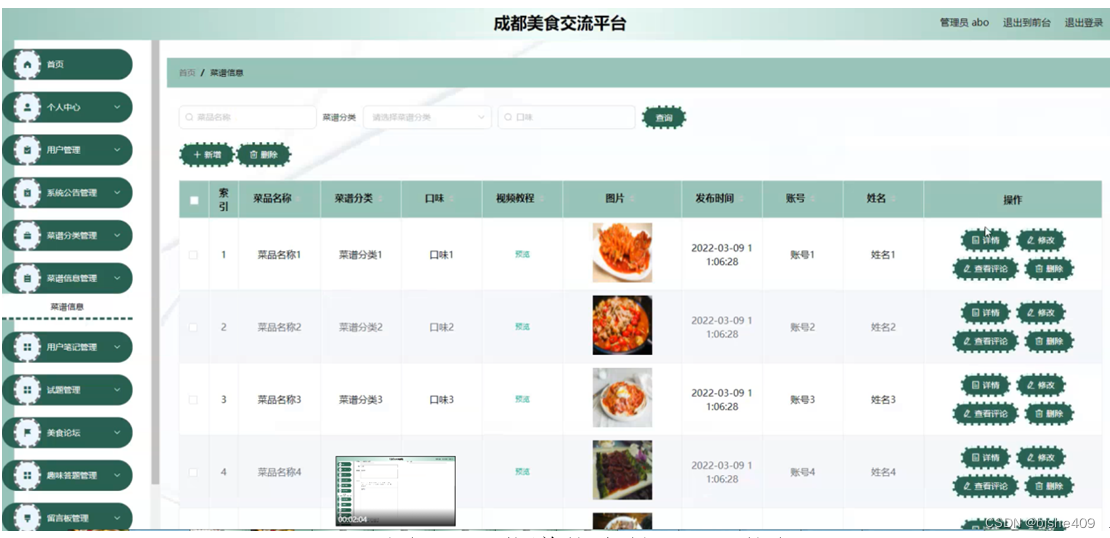Click 删除 for row 菜品名称3
This screenshot has width=1110, height=538.
(1049, 414)
